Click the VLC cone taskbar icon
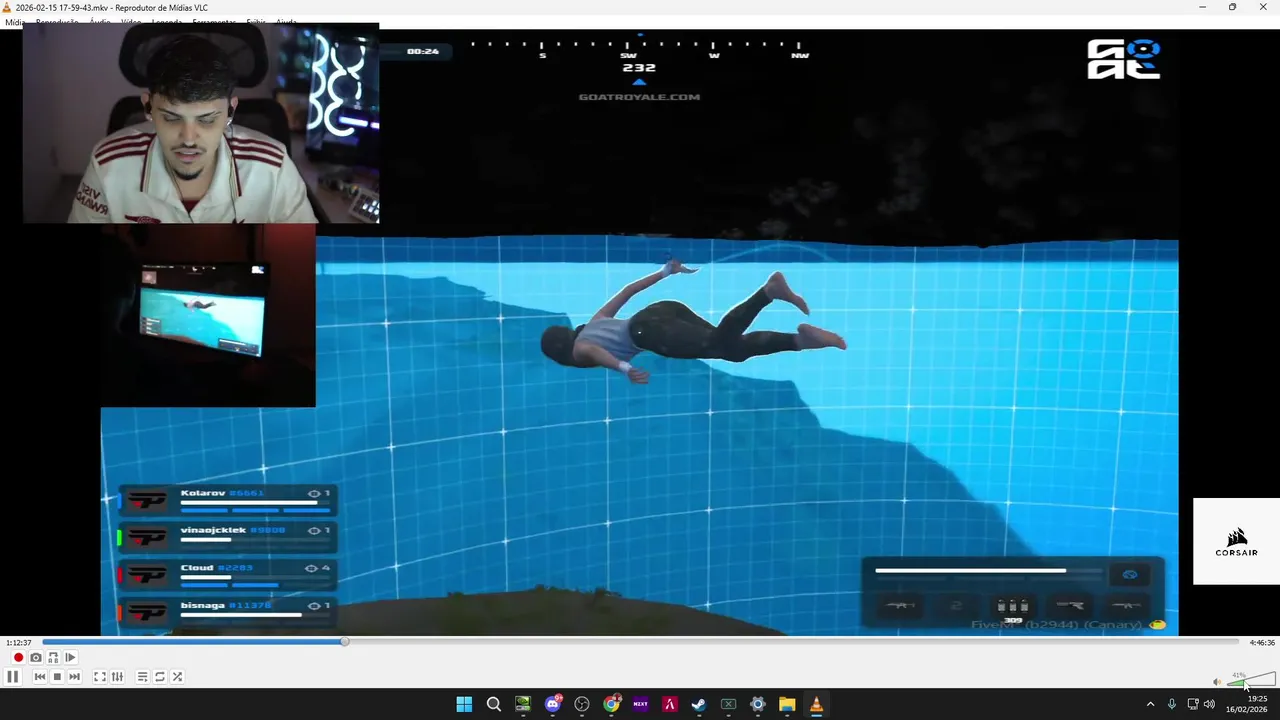Viewport: 1280px width, 720px height. pos(816,704)
